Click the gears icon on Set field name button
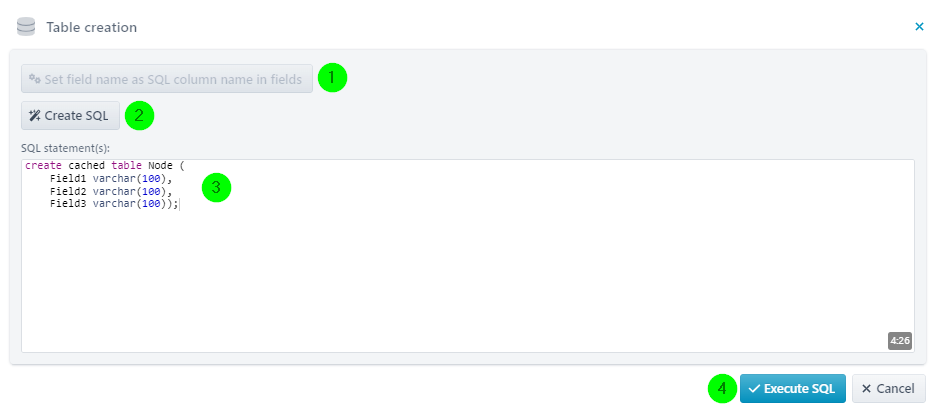 click(35, 78)
